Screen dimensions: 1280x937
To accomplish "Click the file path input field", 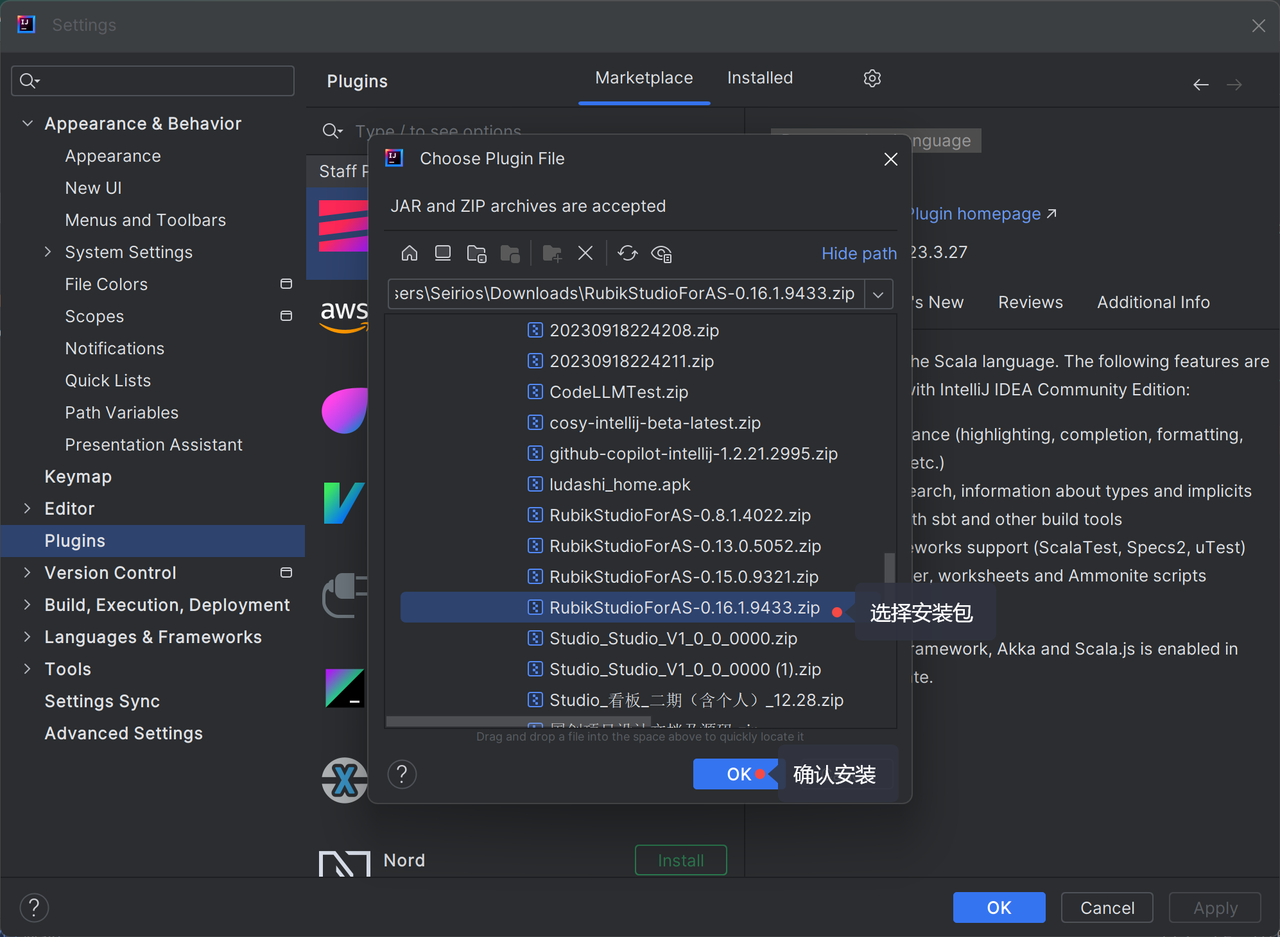I will tap(626, 294).
